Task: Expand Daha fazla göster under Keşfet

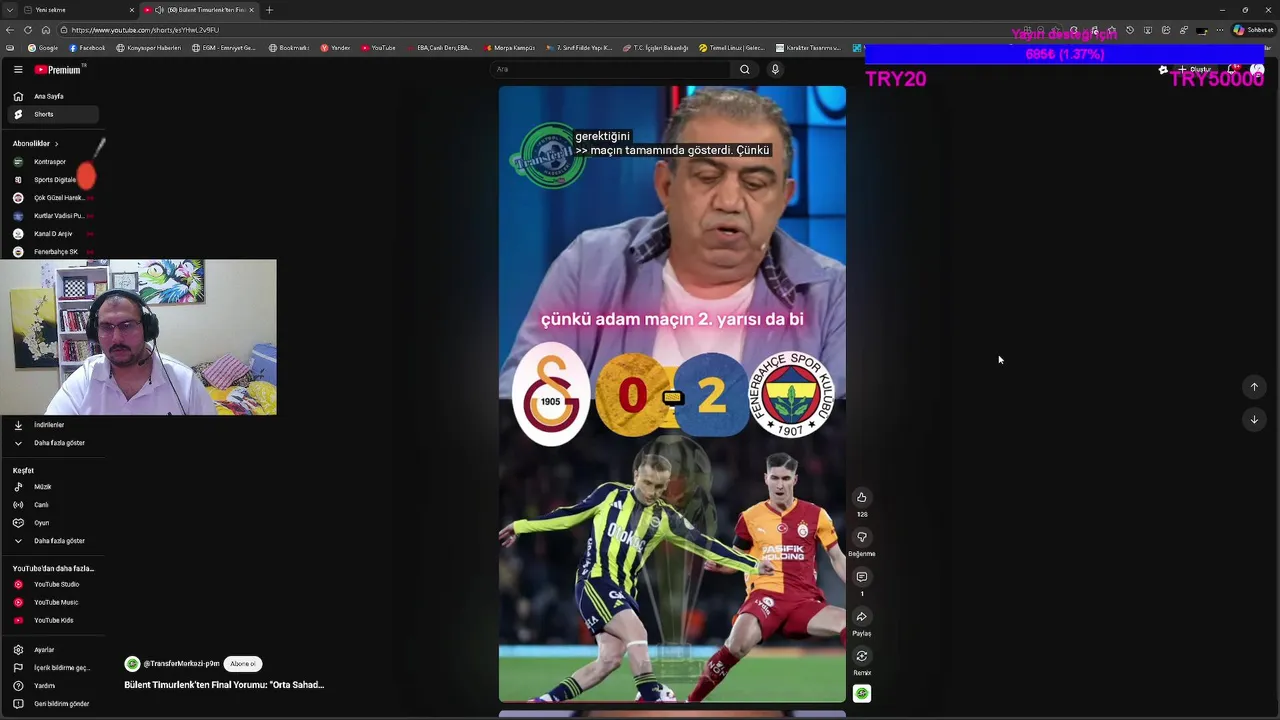Action: click(52, 541)
